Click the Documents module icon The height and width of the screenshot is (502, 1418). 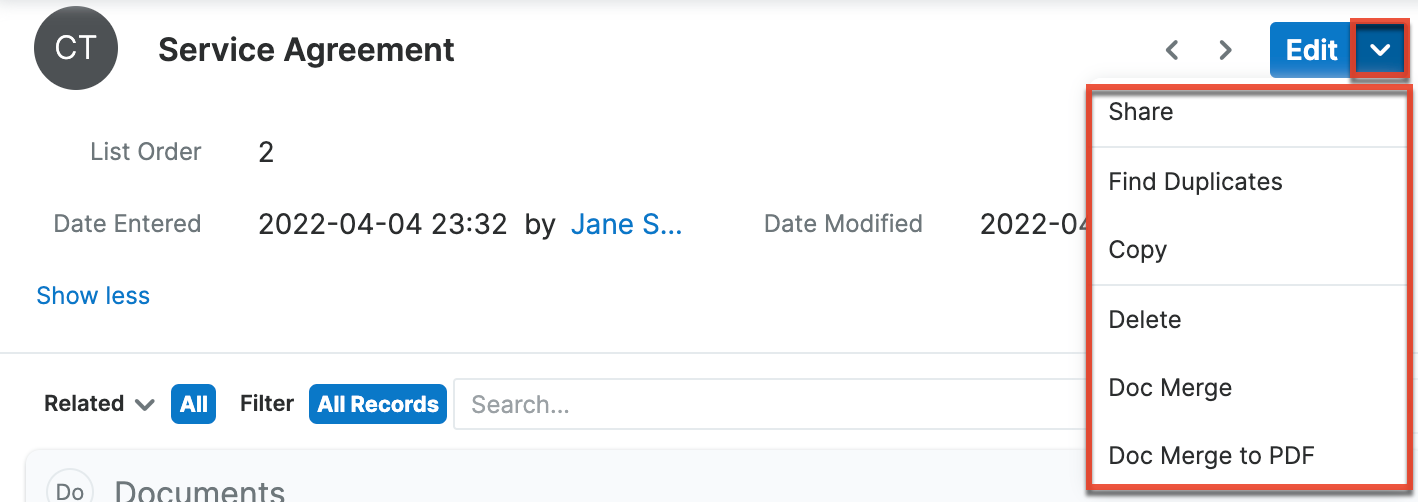coord(69,490)
